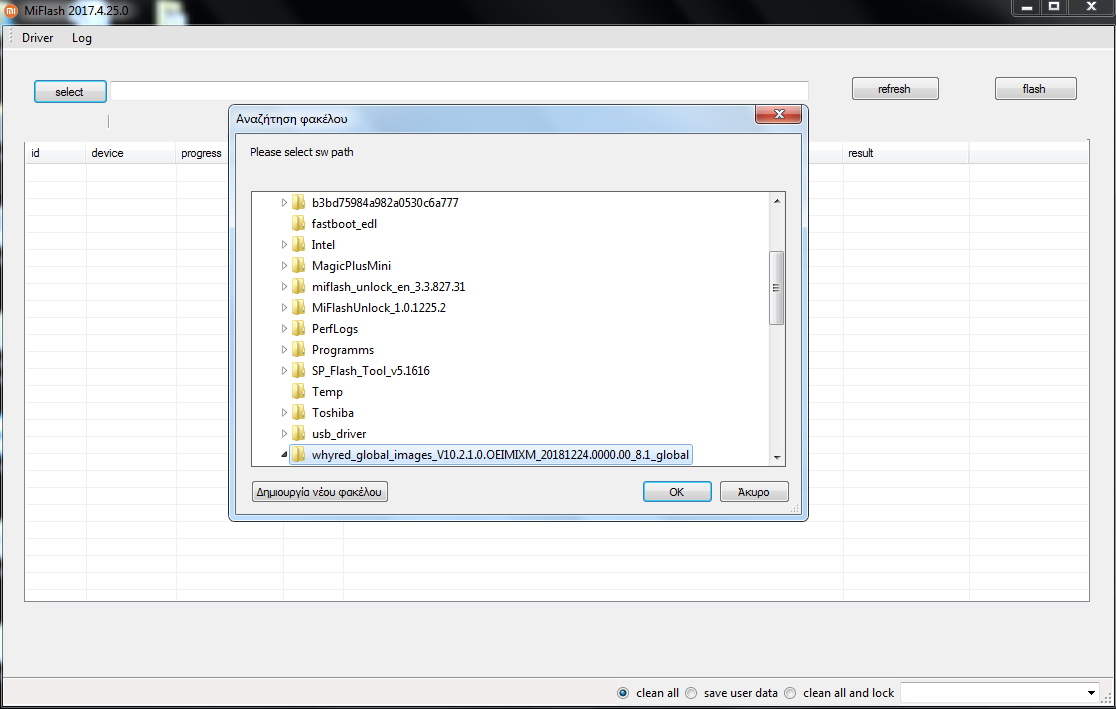Select the 'save user data' radio button
The width and height of the screenshot is (1116, 709).
point(690,693)
